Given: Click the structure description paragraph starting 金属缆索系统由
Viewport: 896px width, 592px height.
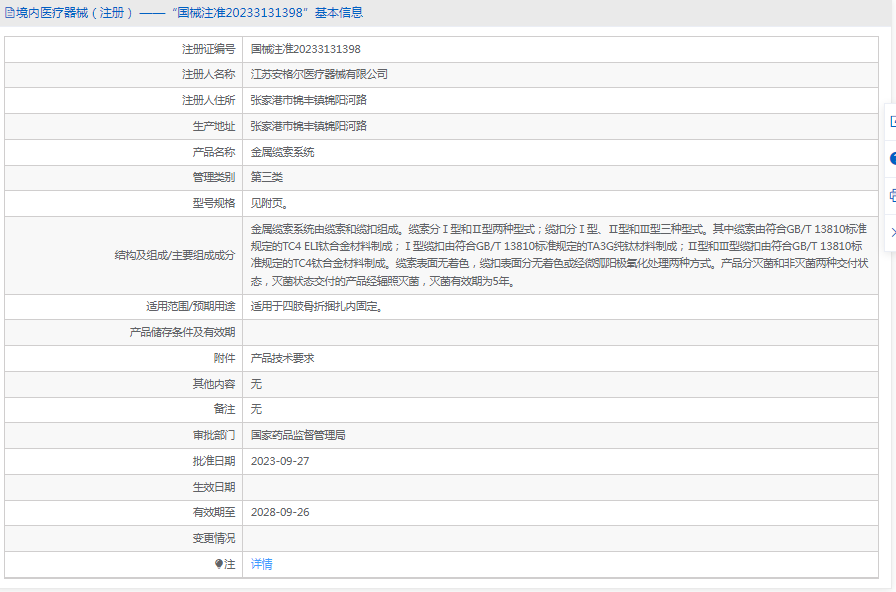Looking at the screenshot, I should (559, 255).
